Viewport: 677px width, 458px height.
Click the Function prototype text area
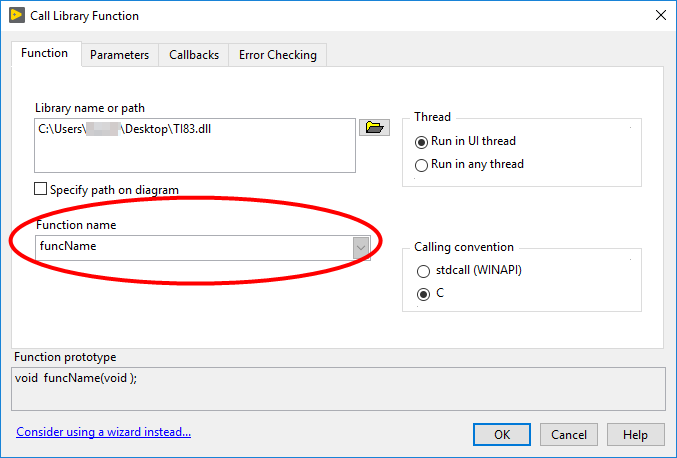(338, 389)
